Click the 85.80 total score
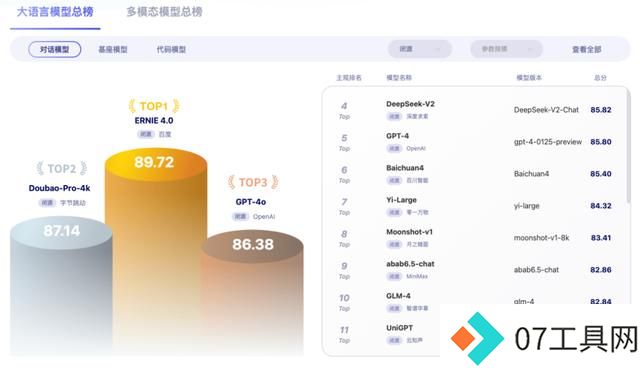 [601, 142]
